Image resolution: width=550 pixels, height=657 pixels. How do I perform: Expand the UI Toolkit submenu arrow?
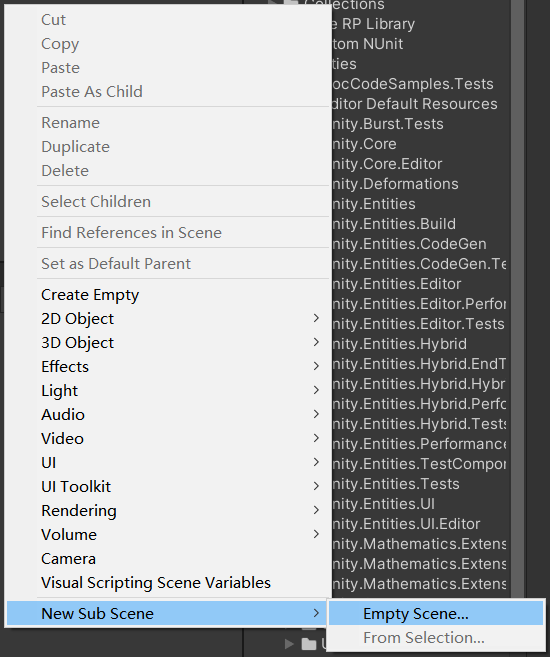[316, 486]
